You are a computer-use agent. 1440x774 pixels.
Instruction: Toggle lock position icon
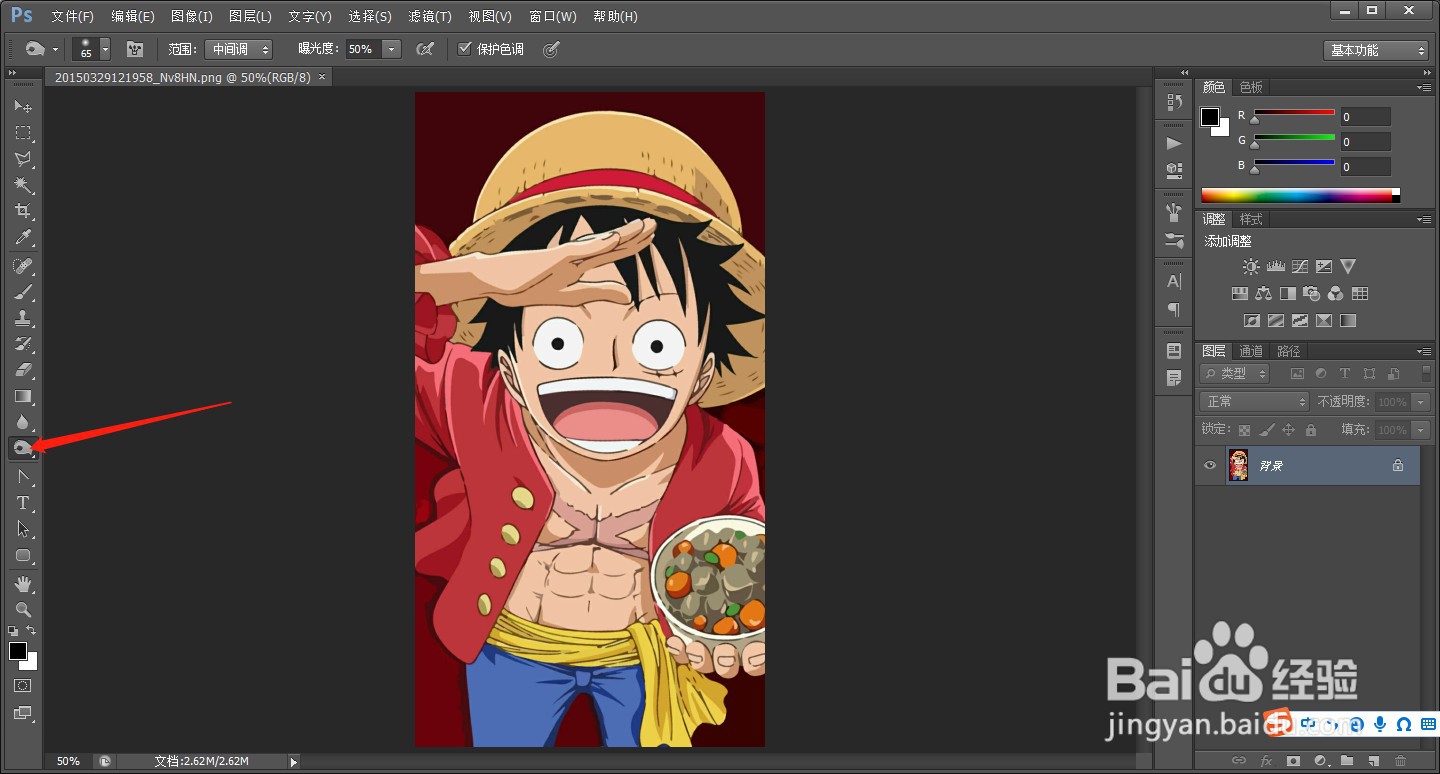point(1289,430)
